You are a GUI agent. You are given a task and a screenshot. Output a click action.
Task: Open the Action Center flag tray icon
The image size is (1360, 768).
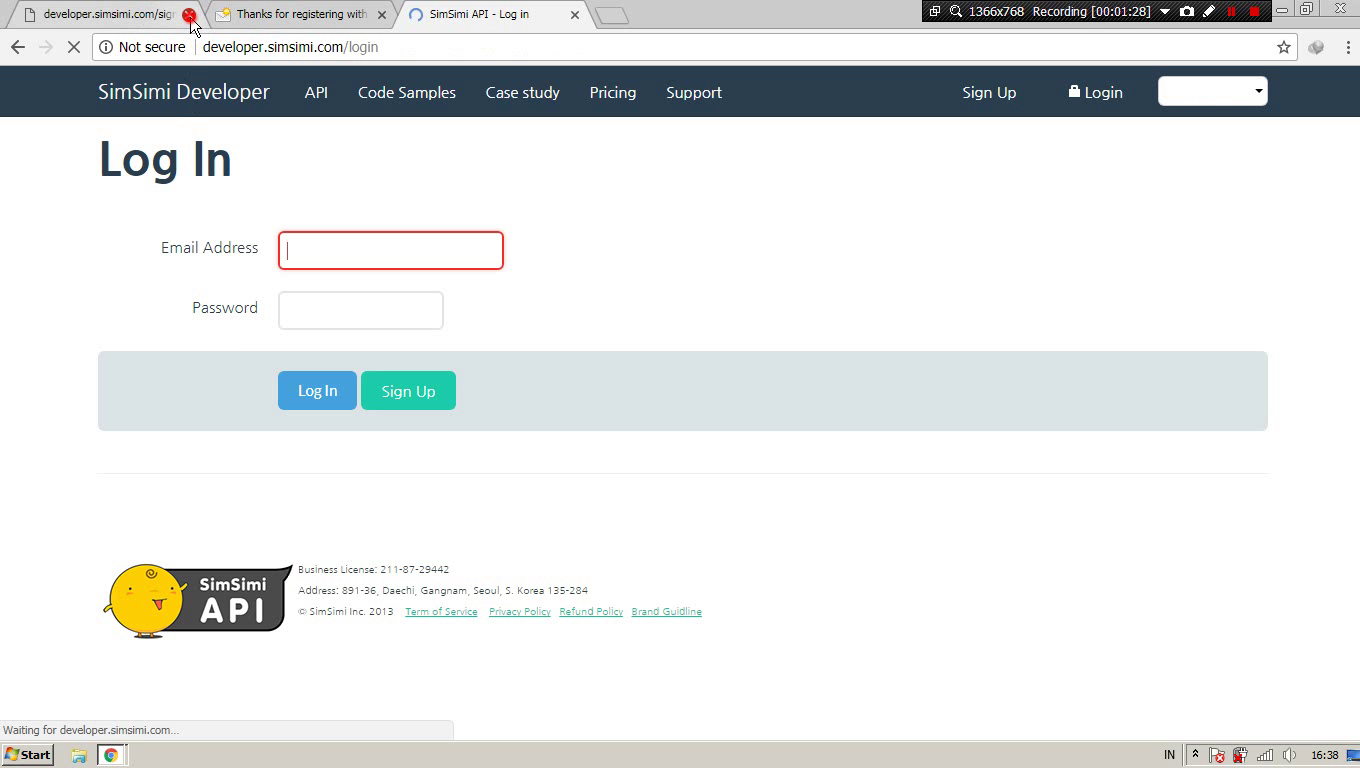point(1217,755)
